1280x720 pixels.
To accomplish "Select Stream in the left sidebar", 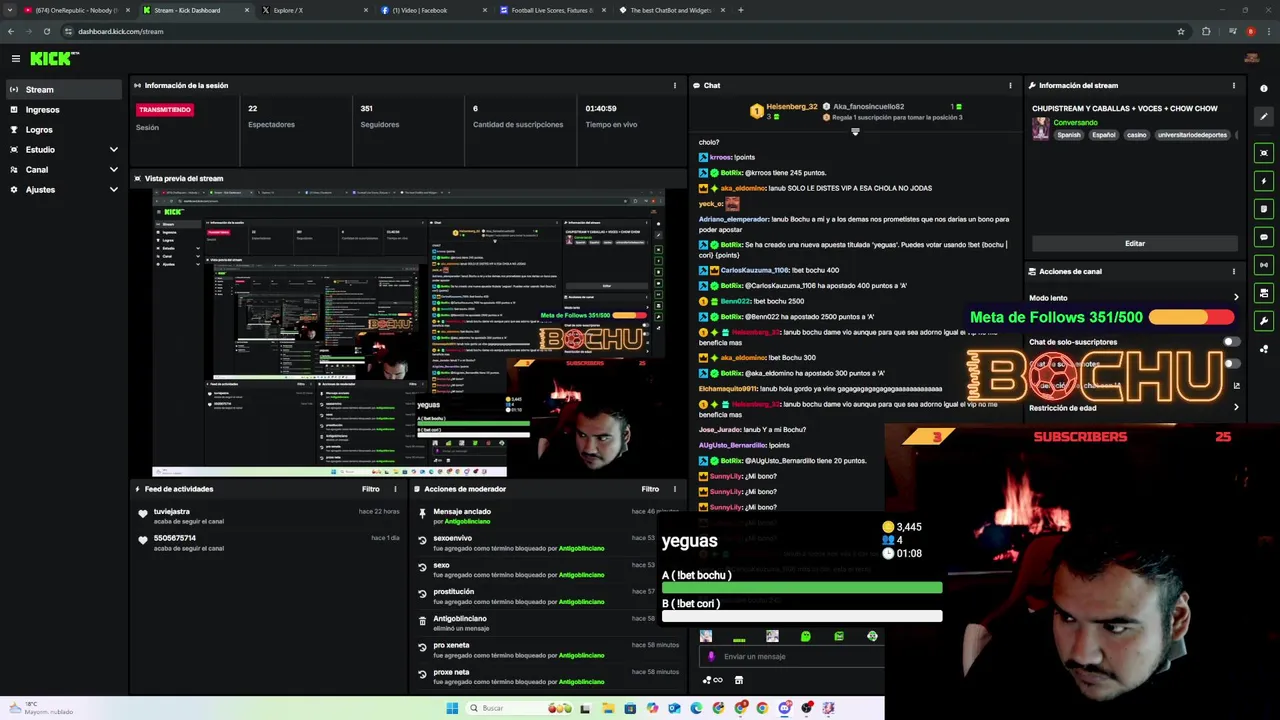I will point(64,90).
